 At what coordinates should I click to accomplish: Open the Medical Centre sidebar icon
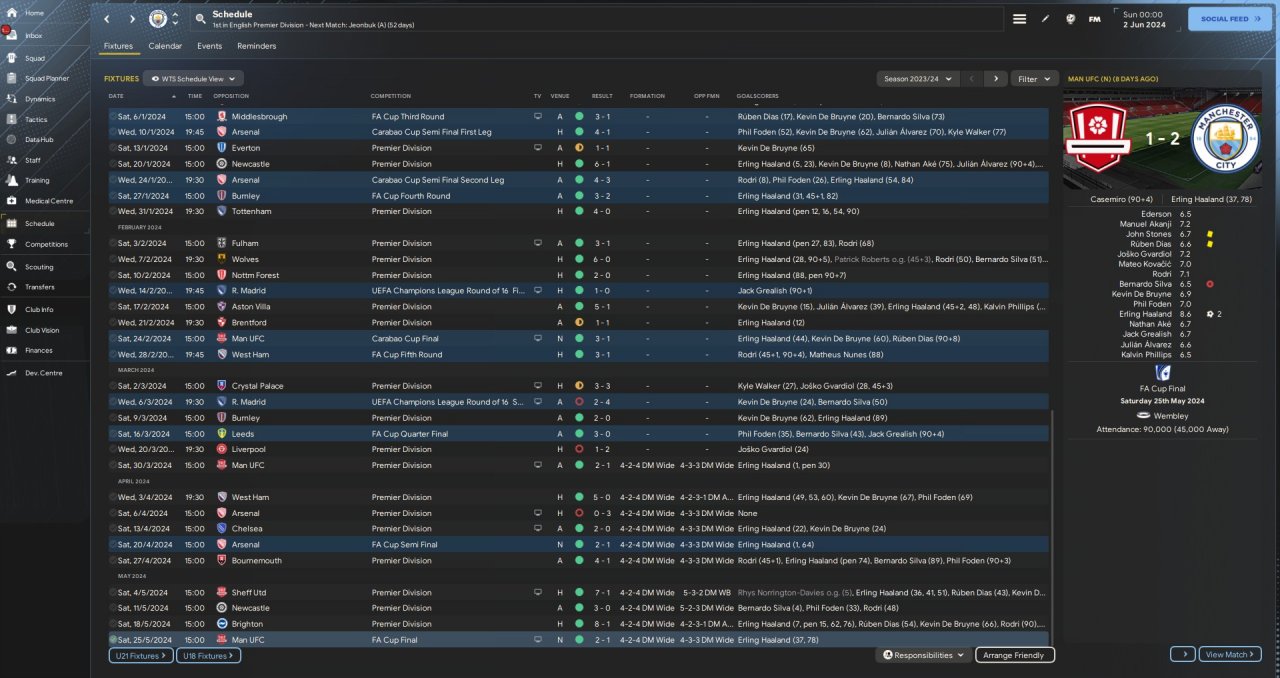(10, 201)
